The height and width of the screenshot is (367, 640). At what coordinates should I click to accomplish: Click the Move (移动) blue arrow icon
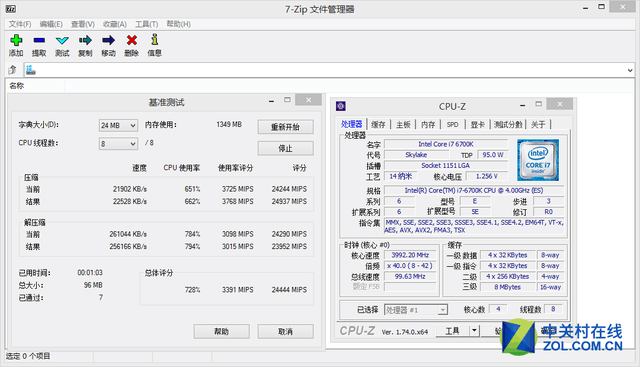tap(108, 40)
